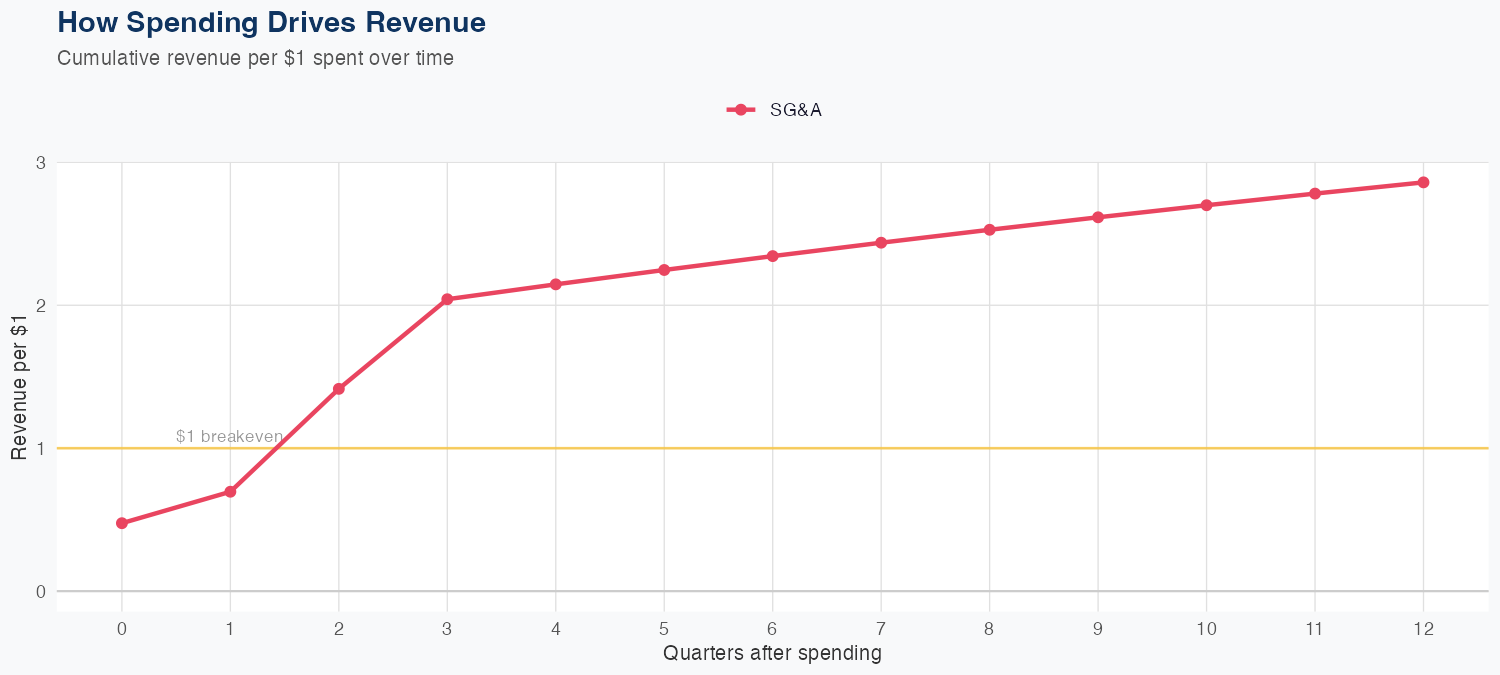This screenshot has width=1500, height=675.
Task: Select the data point at quarter 9
Action: pos(1098,217)
